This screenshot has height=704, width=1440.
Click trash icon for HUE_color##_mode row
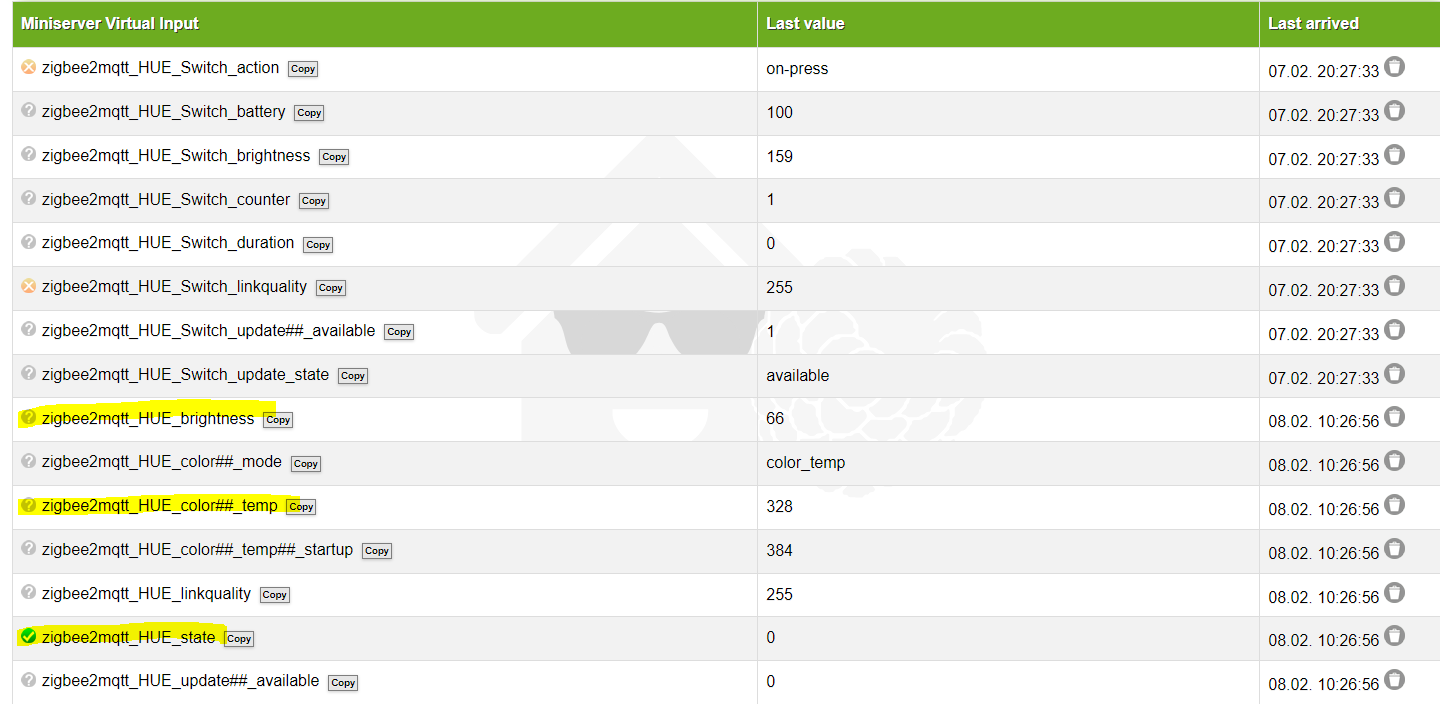pos(1394,461)
